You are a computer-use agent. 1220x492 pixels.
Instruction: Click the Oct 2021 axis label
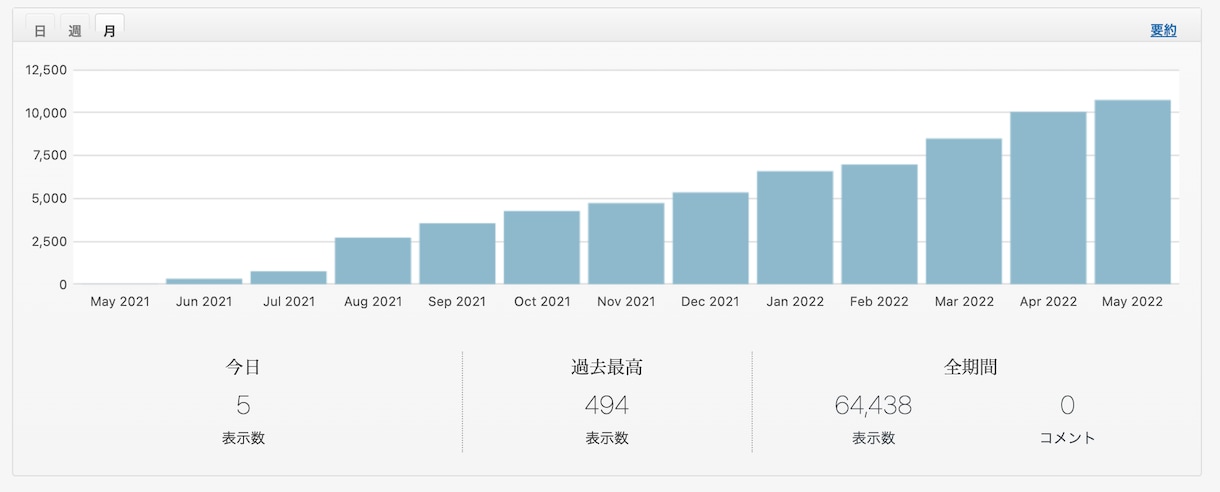pos(542,301)
